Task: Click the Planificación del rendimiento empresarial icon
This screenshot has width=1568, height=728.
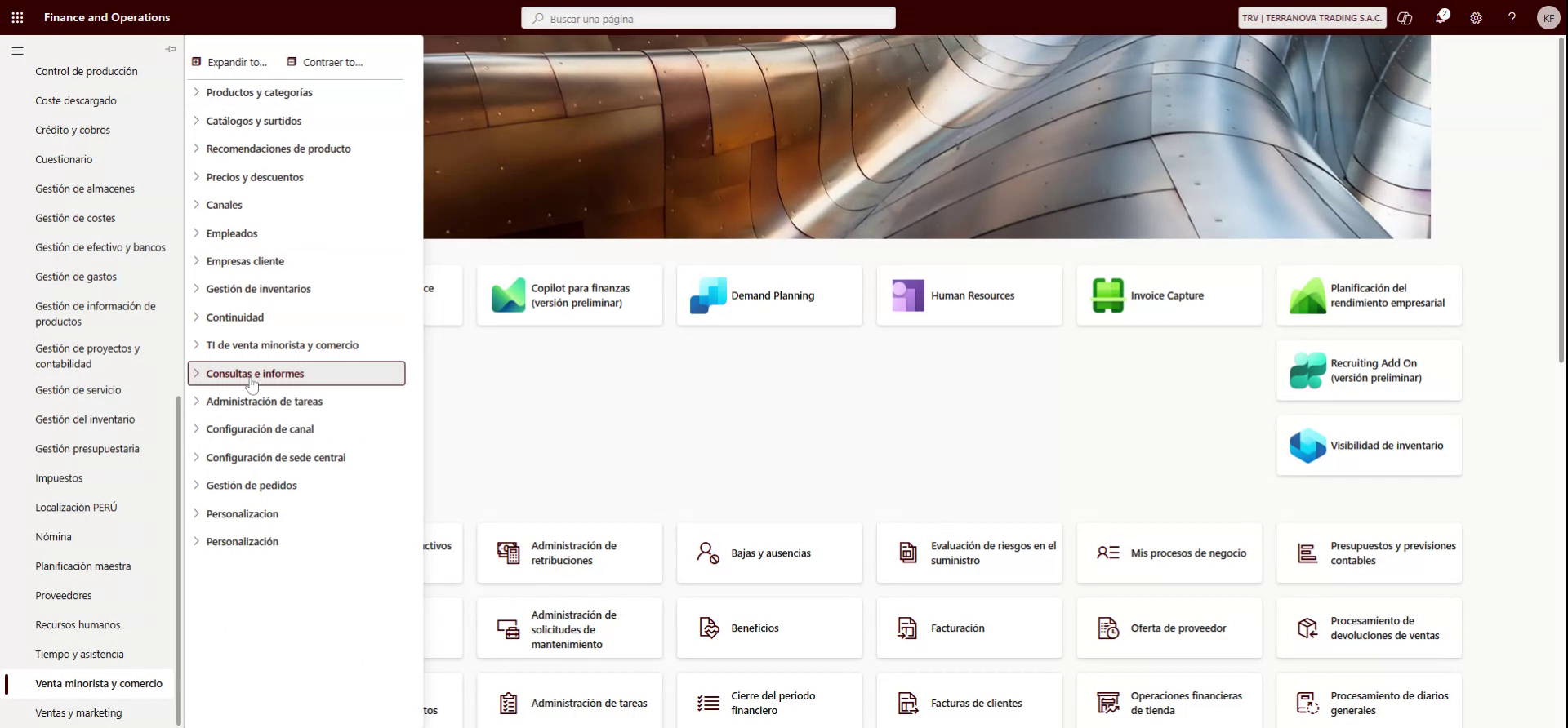Action: [1307, 295]
